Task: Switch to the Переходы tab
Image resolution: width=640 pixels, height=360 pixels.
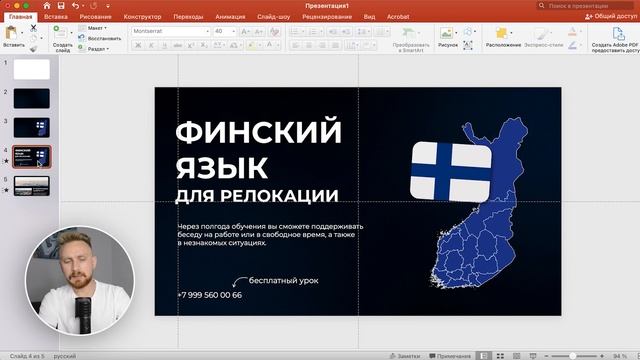Action: pos(188,17)
